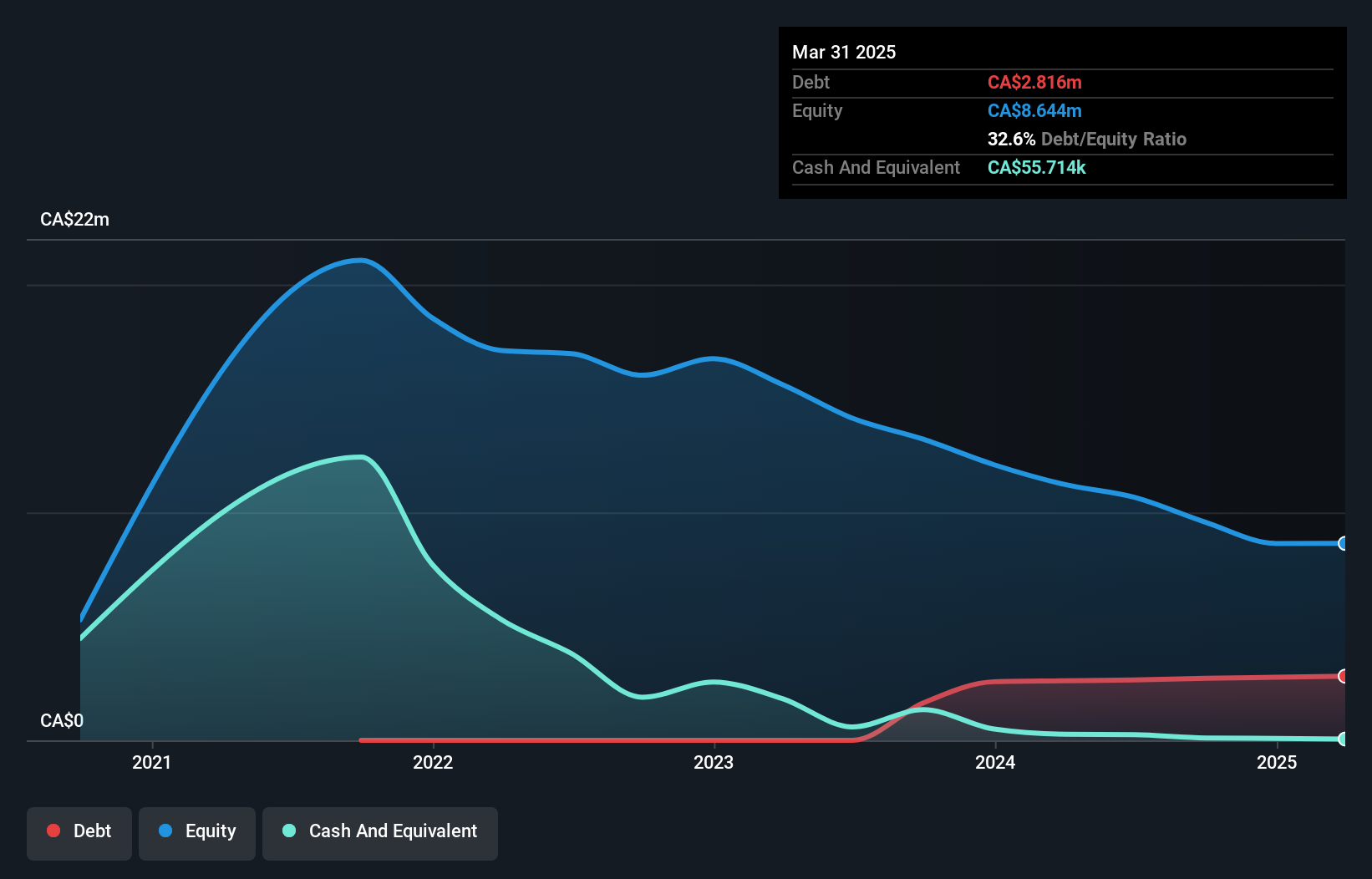The height and width of the screenshot is (879, 1372).
Task: Click the teal Cash legend dot
Action: point(289,831)
